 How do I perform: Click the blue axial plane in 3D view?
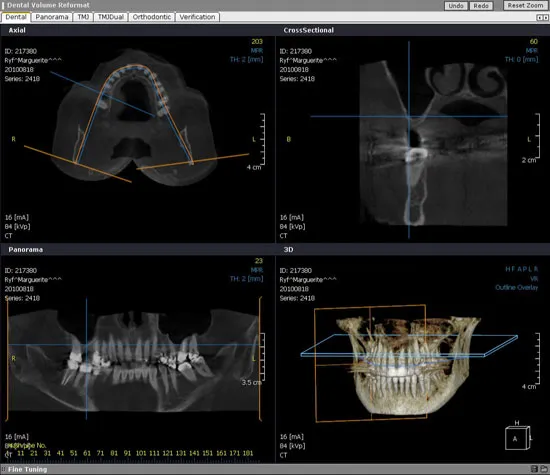coord(409,346)
